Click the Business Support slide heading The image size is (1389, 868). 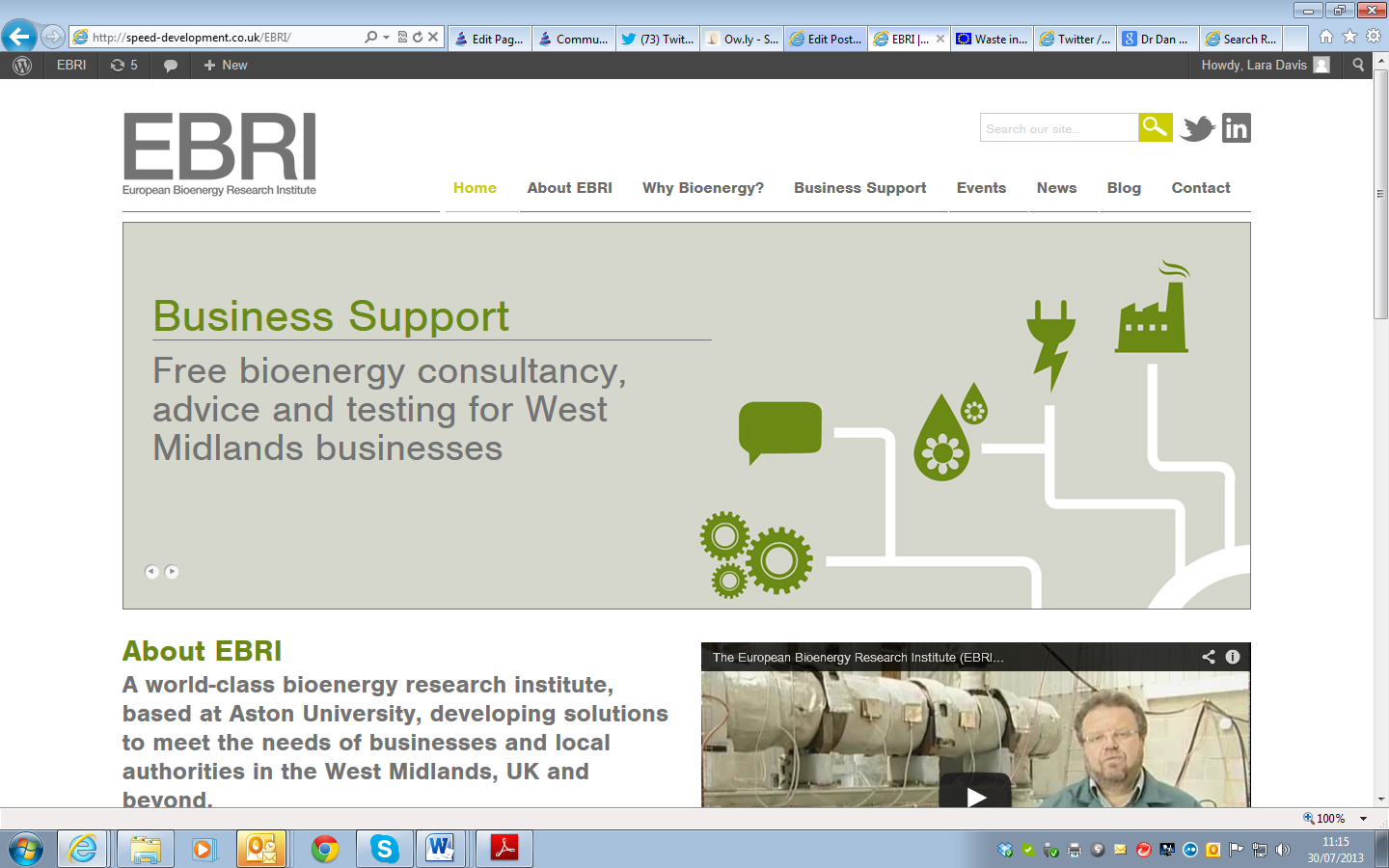pyautogui.click(x=331, y=316)
